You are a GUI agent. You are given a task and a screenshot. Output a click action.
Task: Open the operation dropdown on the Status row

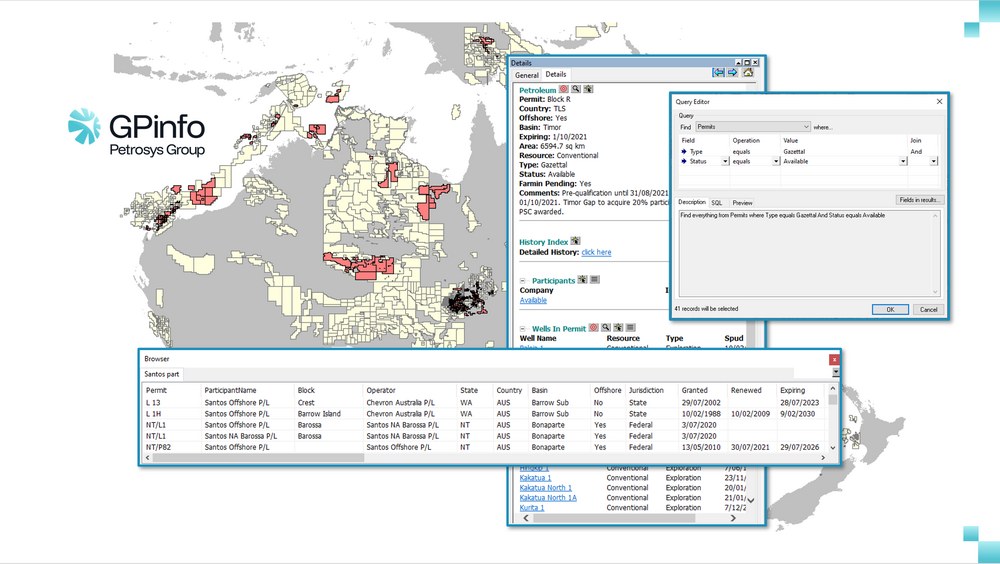tap(776, 161)
